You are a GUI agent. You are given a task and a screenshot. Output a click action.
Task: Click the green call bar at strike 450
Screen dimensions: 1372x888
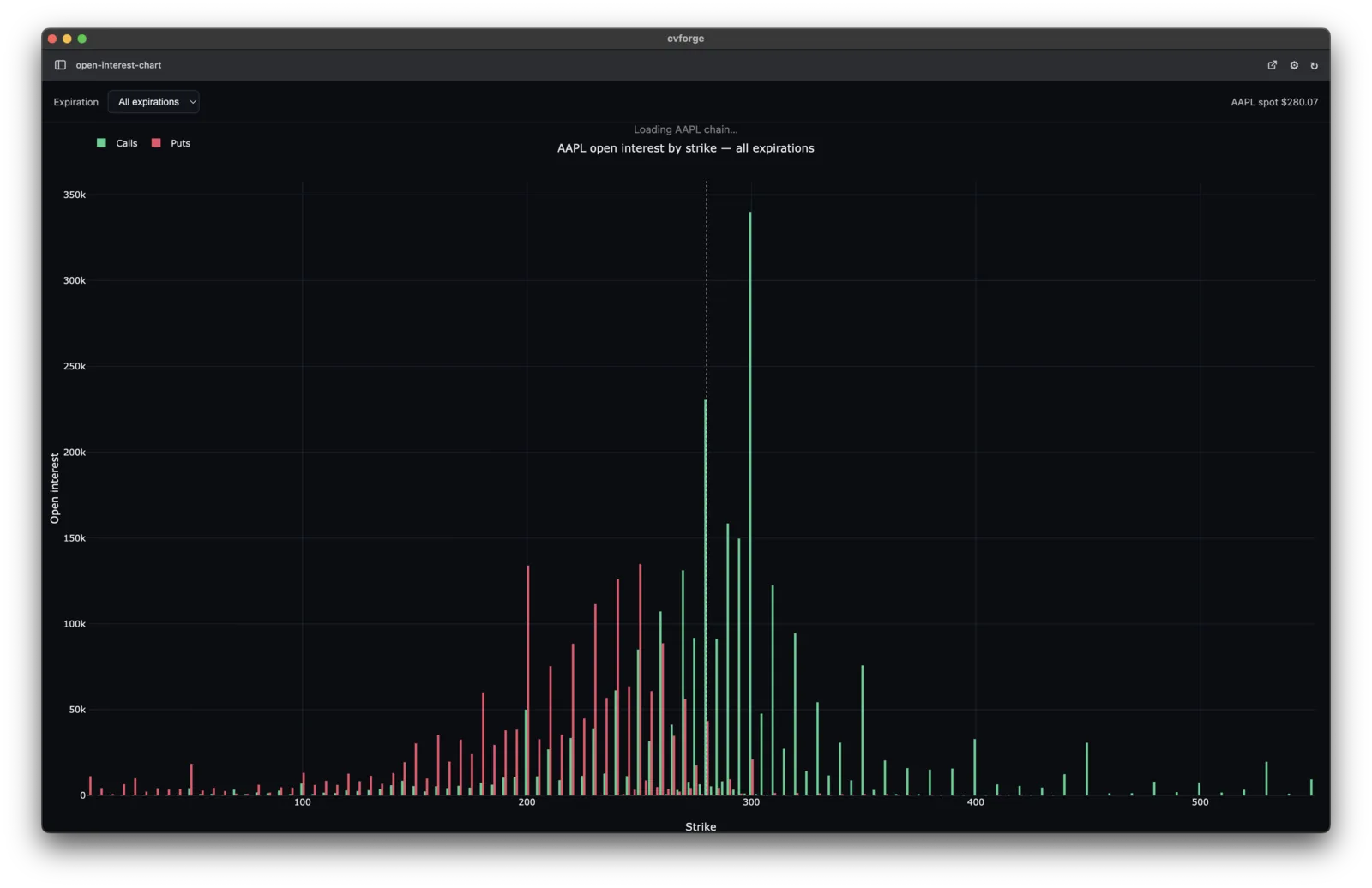point(1087,769)
